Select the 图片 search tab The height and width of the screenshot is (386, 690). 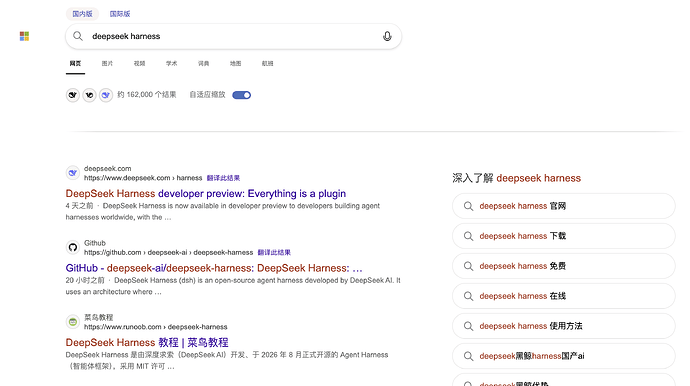tap(107, 63)
